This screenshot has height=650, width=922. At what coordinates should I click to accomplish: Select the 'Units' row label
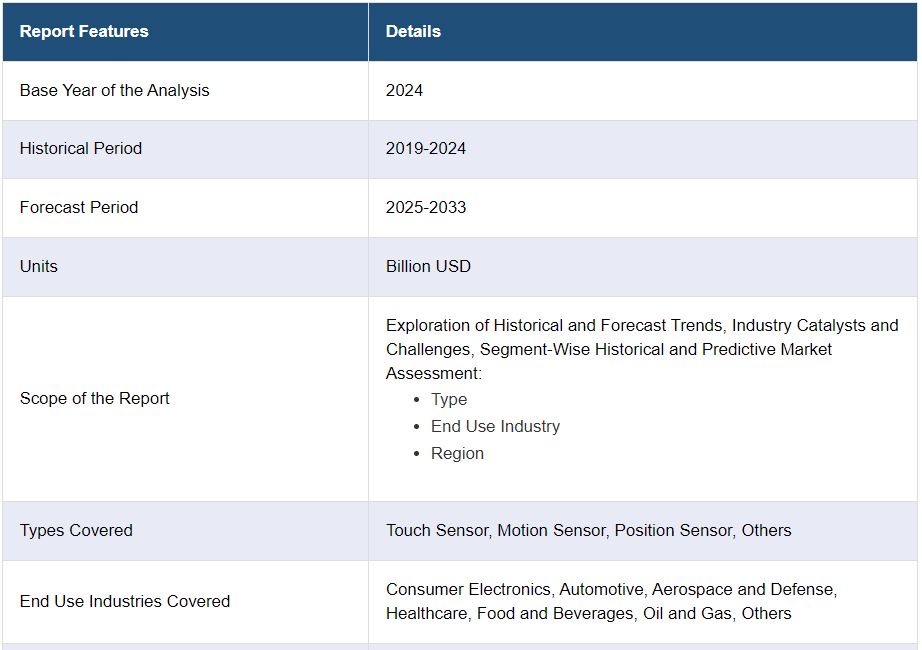[x=39, y=266]
